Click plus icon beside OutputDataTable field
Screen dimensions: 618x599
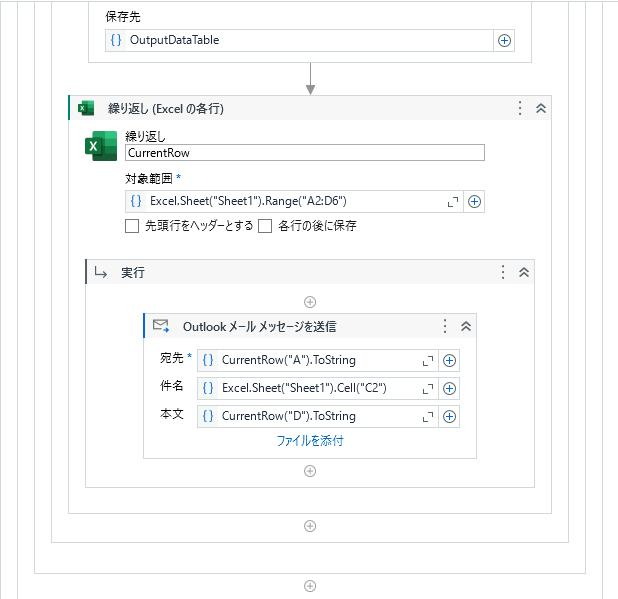click(x=504, y=40)
